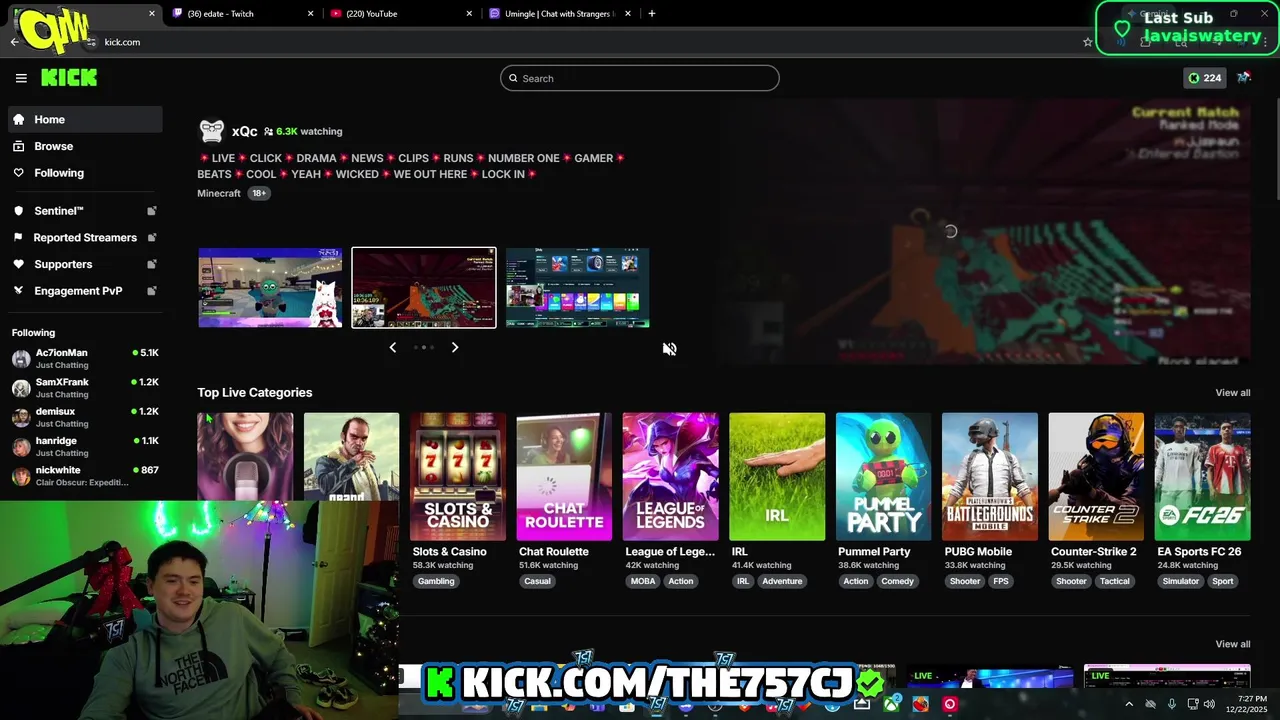Click the green KICK logo

click(69, 78)
